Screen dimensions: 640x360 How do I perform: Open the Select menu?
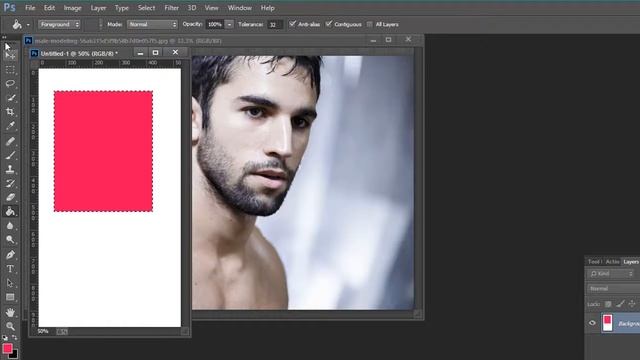[x=146, y=8]
